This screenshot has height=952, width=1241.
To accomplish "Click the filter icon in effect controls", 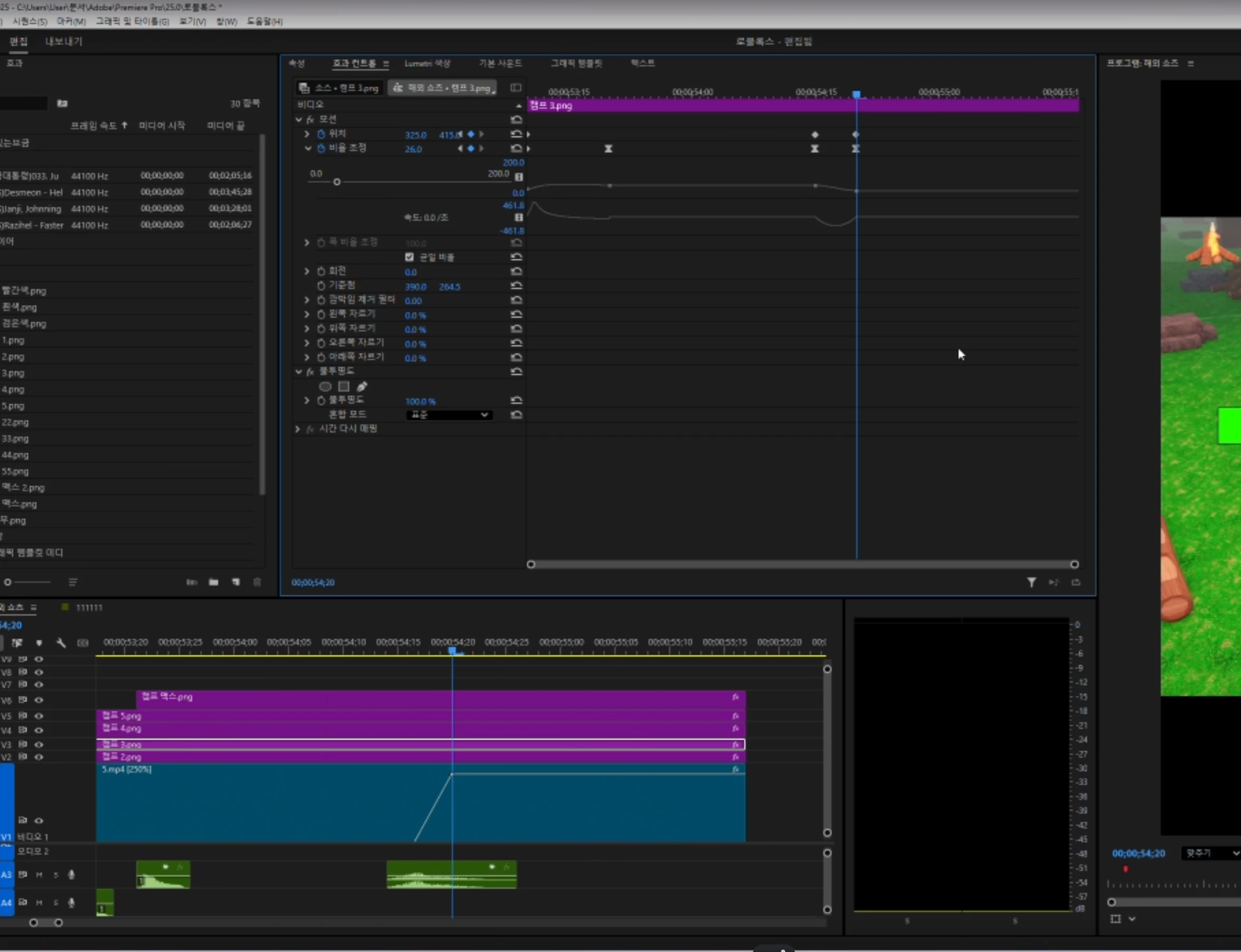I will (x=1031, y=582).
